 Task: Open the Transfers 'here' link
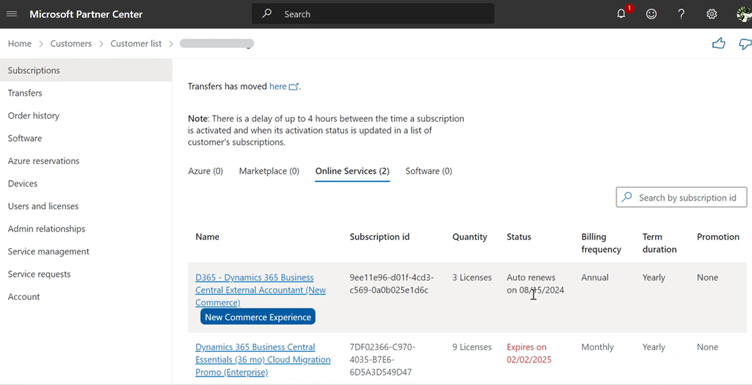tap(278, 86)
